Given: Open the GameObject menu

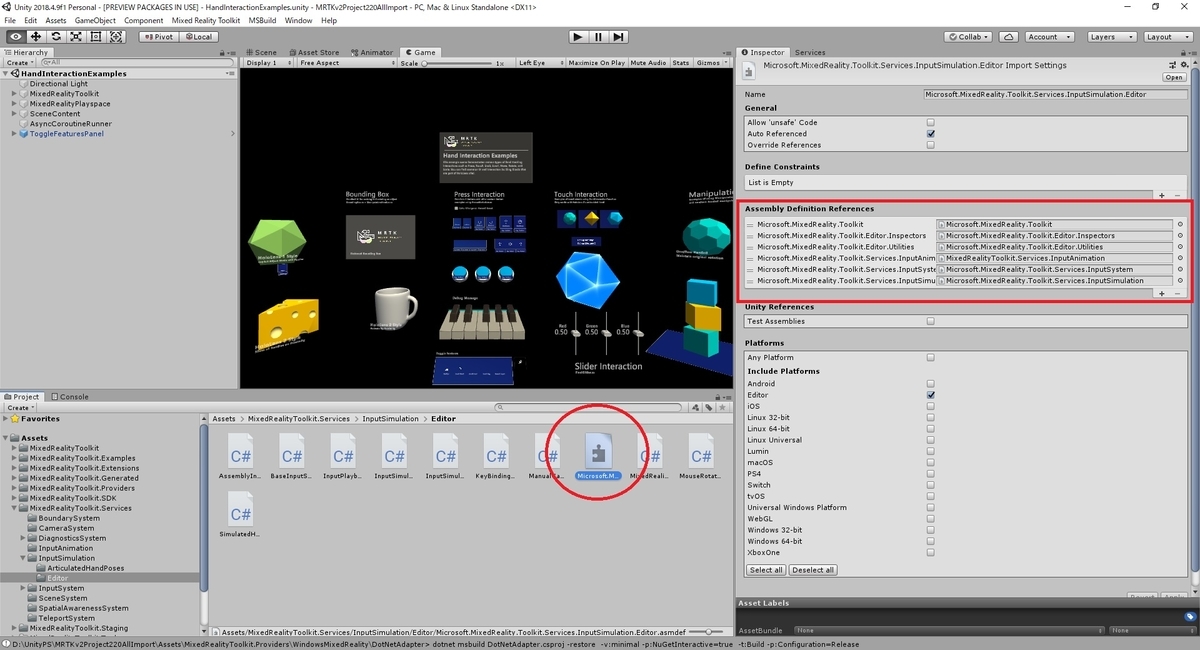Looking at the screenshot, I should coord(95,20).
